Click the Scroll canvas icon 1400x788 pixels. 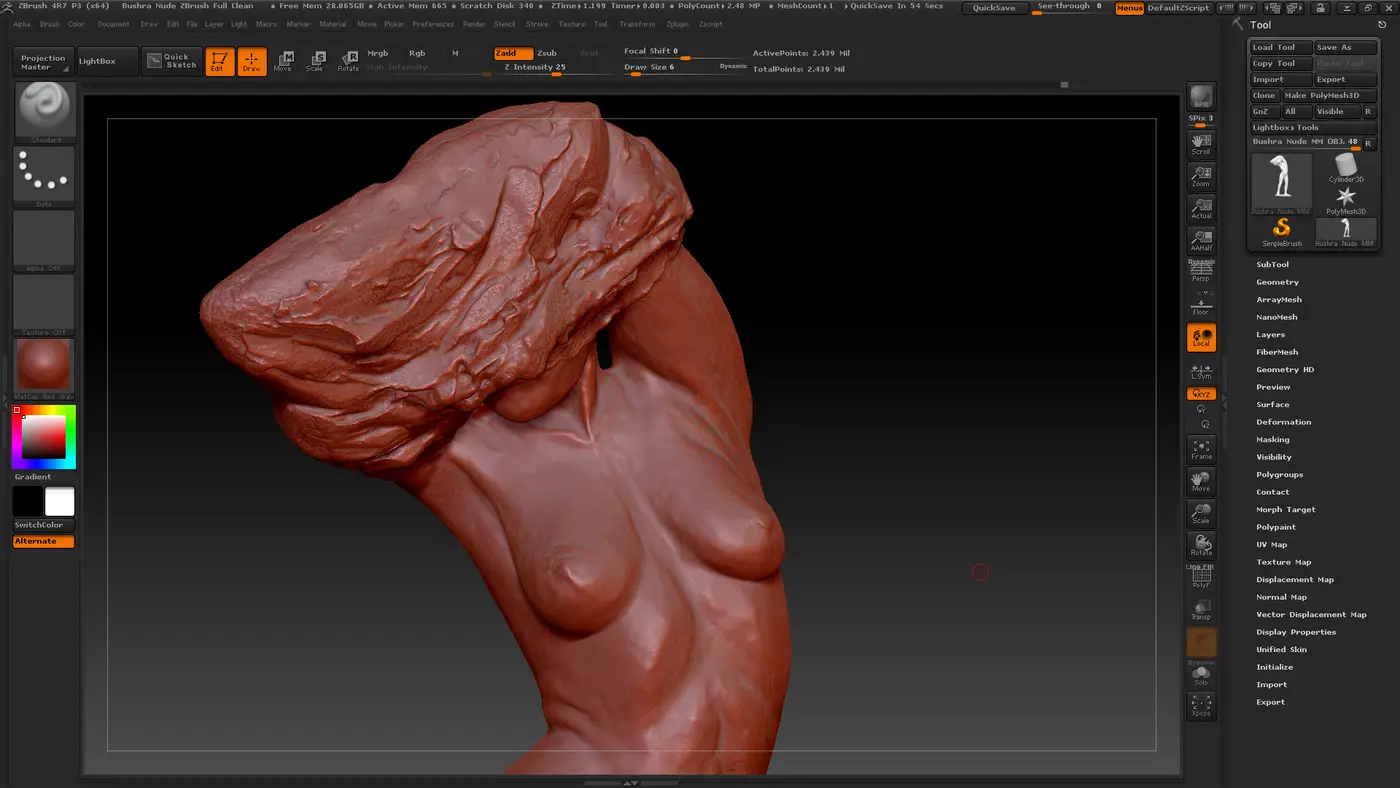(1201, 145)
